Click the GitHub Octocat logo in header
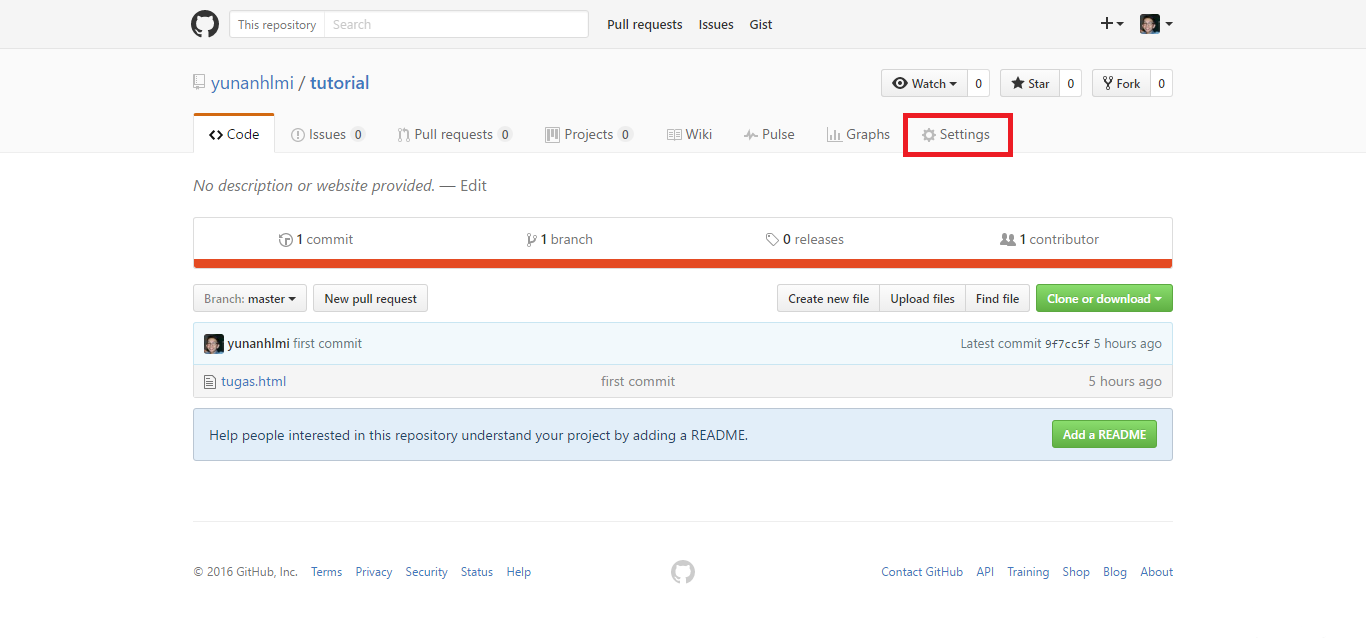 click(x=205, y=24)
